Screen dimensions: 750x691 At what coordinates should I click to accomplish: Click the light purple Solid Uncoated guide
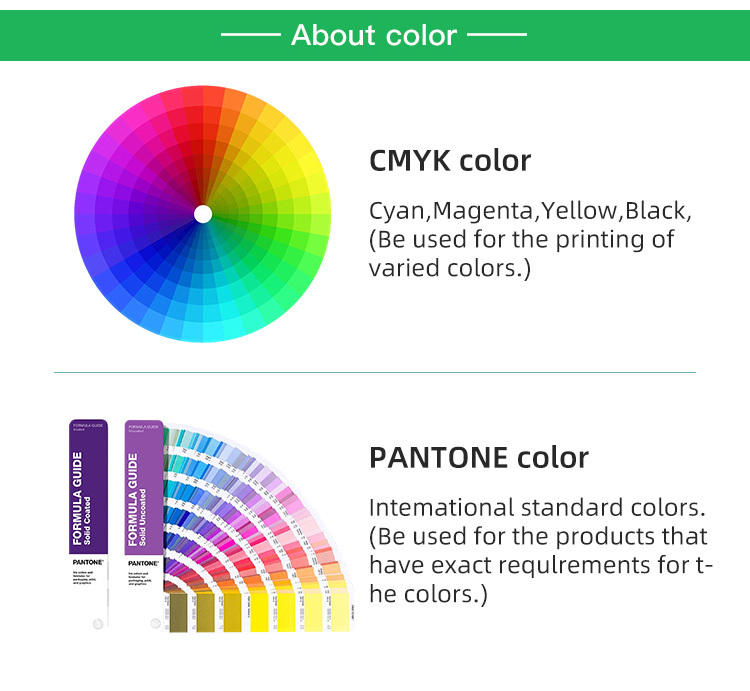[x=144, y=524]
